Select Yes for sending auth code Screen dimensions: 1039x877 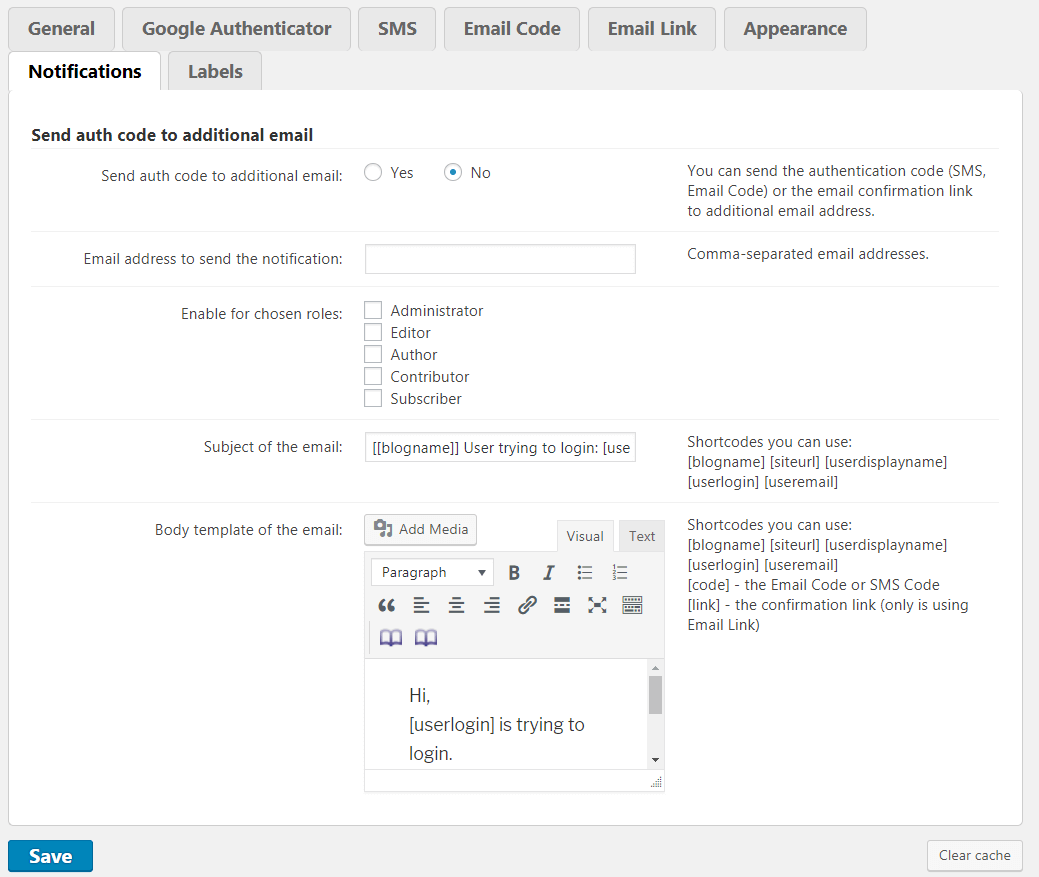pyautogui.click(x=373, y=173)
